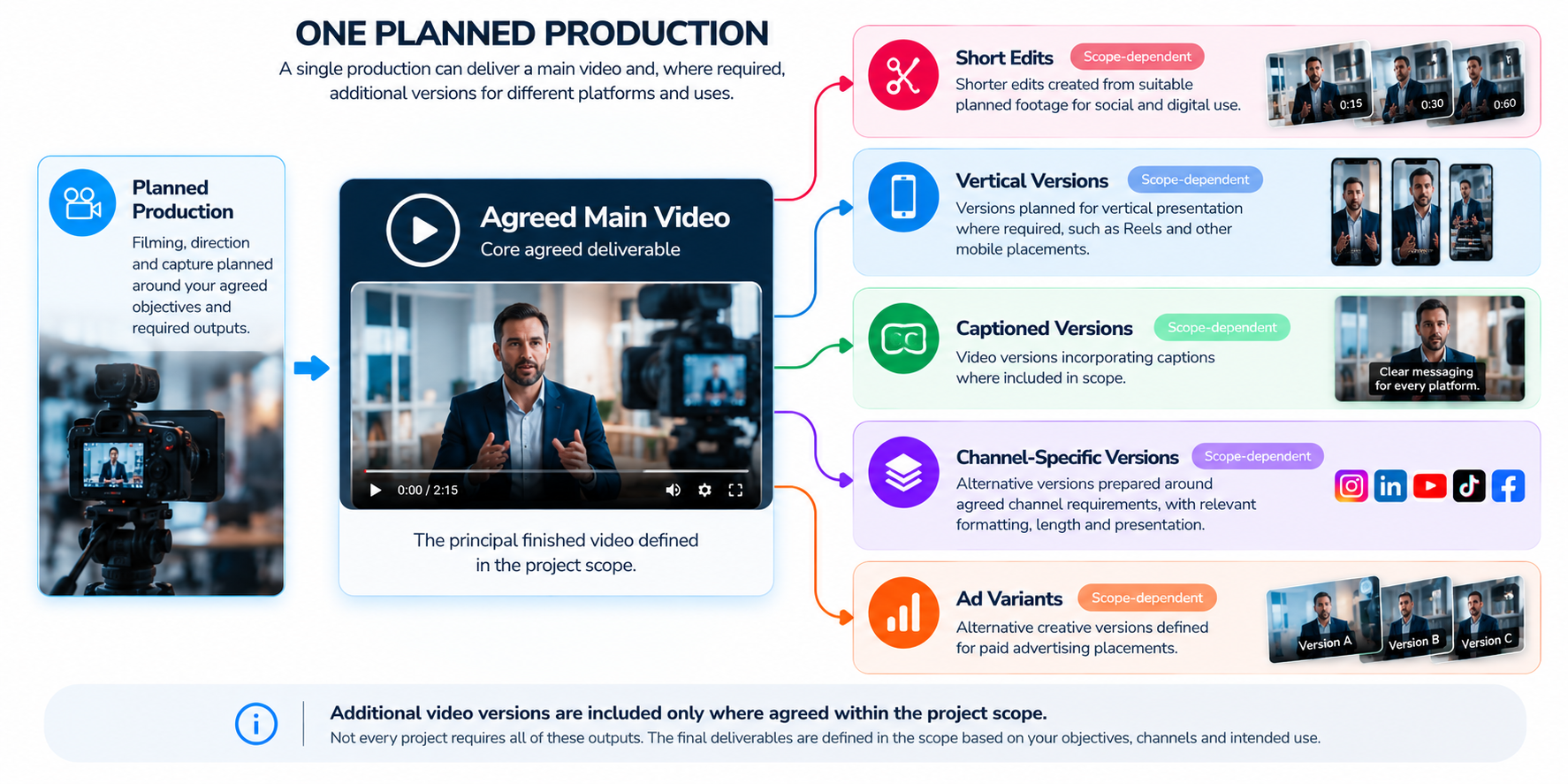Click the info icon in the bottom note
This screenshot has width=1568, height=784.
(256, 724)
